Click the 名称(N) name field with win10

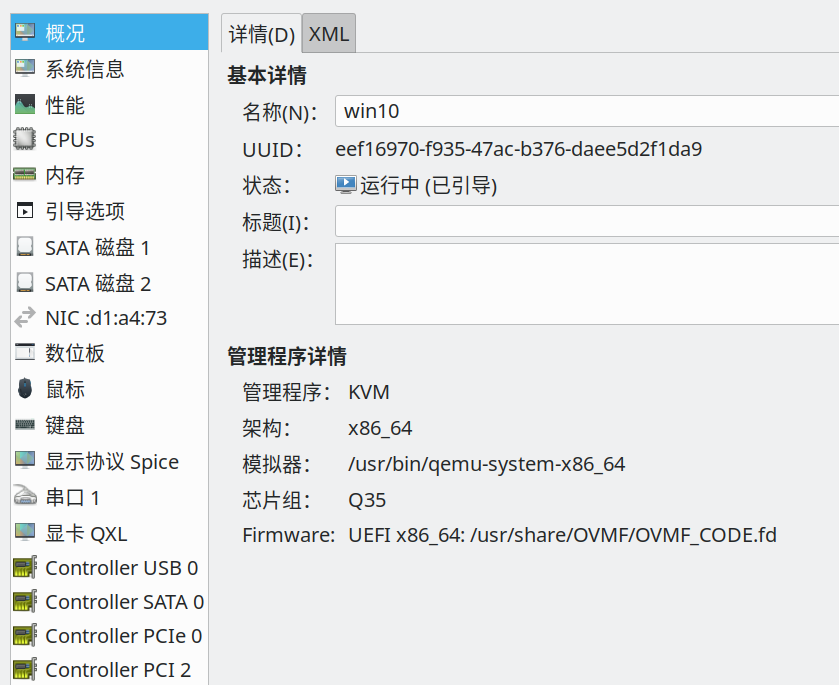point(586,111)
